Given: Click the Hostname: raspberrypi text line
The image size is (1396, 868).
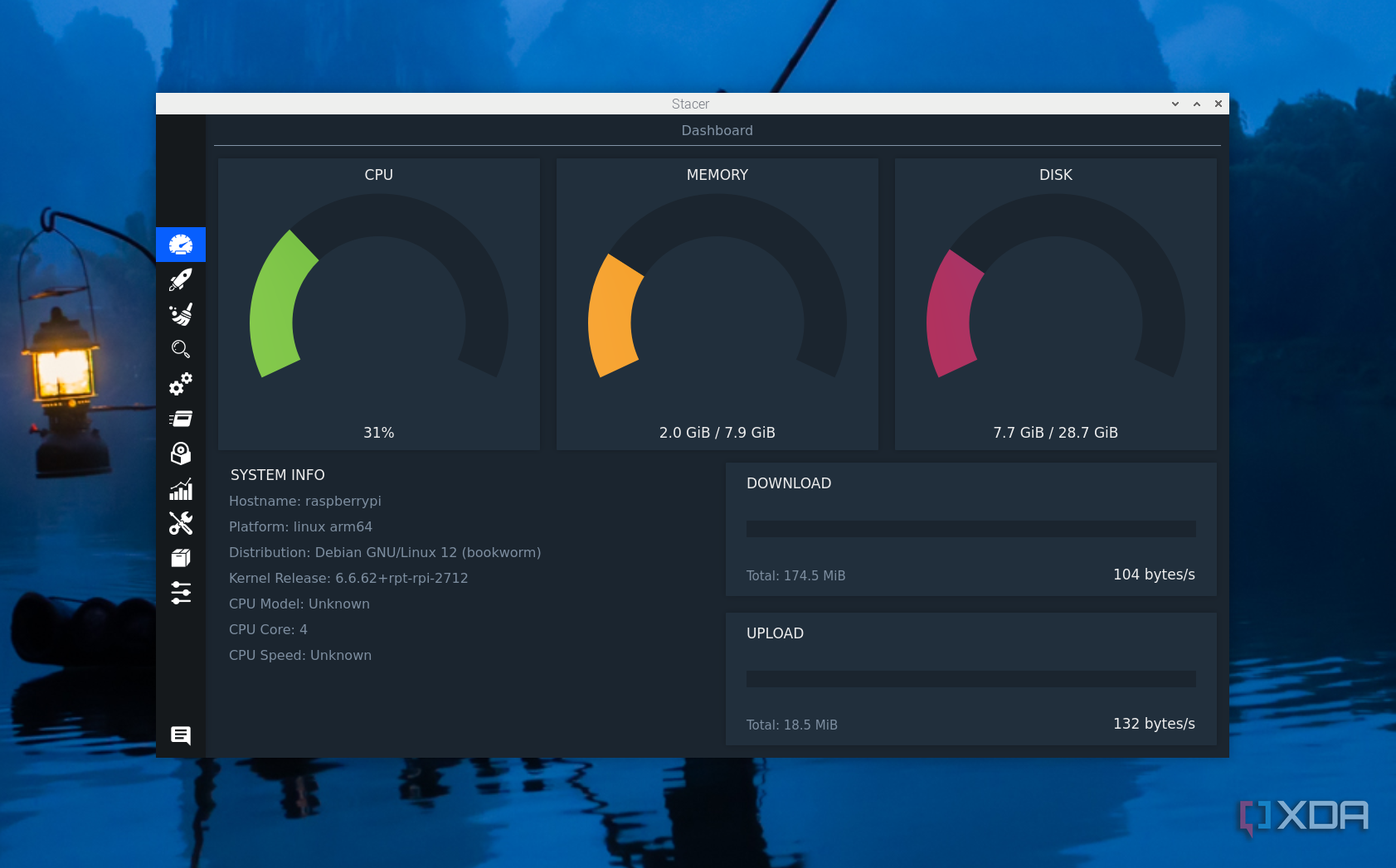Looking at the screenshot, I should [x=305, y=502].
